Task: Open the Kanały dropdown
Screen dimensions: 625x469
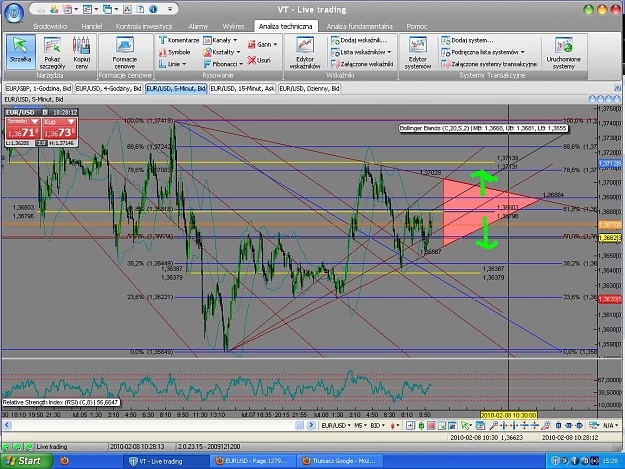Action: click(220, 40)
